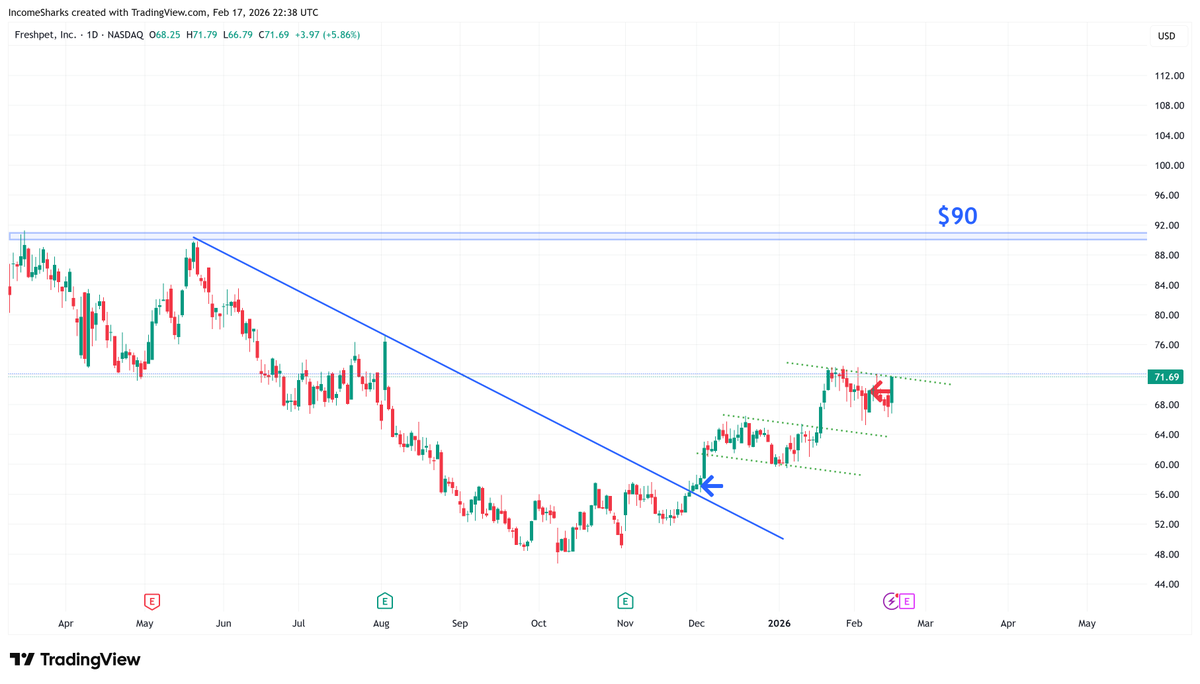Click the Feb time axis label
The image size is (1200, 684).
tap(854, 624)
